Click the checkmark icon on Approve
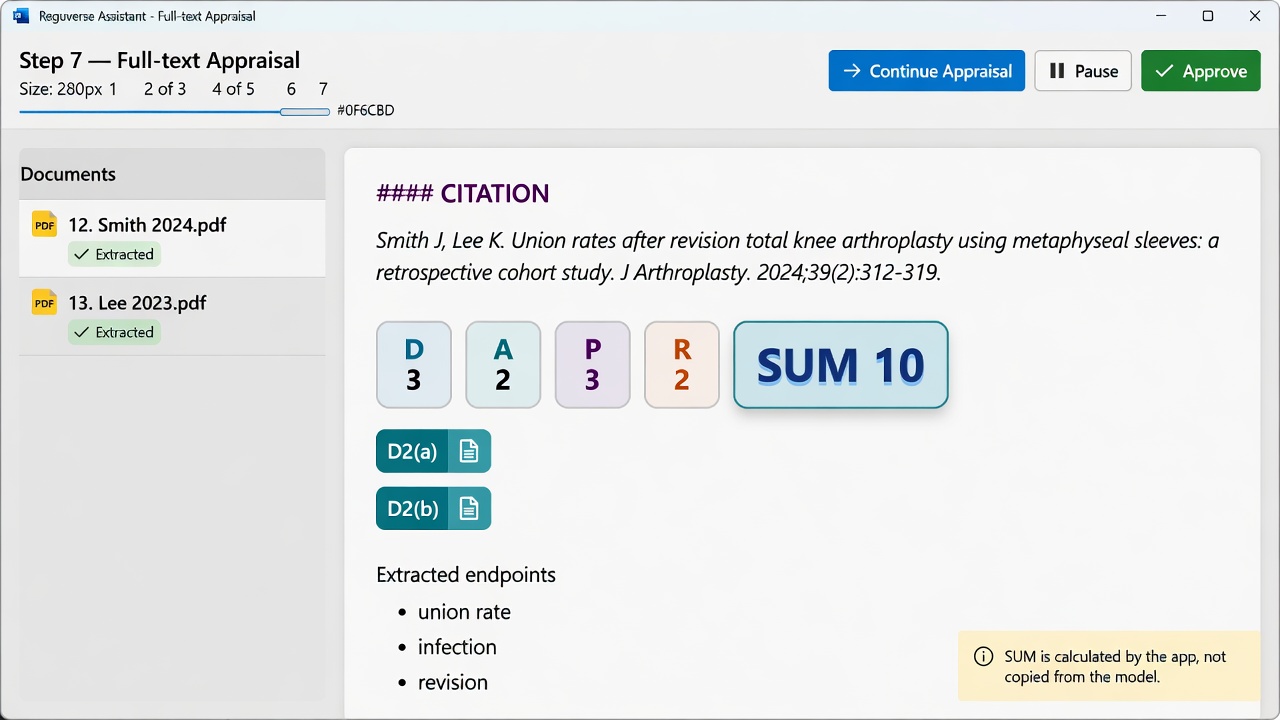This screenshot has width=1280, height=720. (x=1164, y=71)
